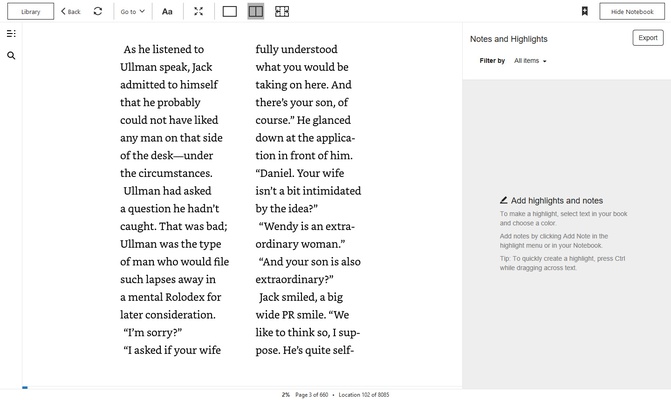Click the 'Page 3 of 660' indicator

pyautogui.click(x=312, y=395)
